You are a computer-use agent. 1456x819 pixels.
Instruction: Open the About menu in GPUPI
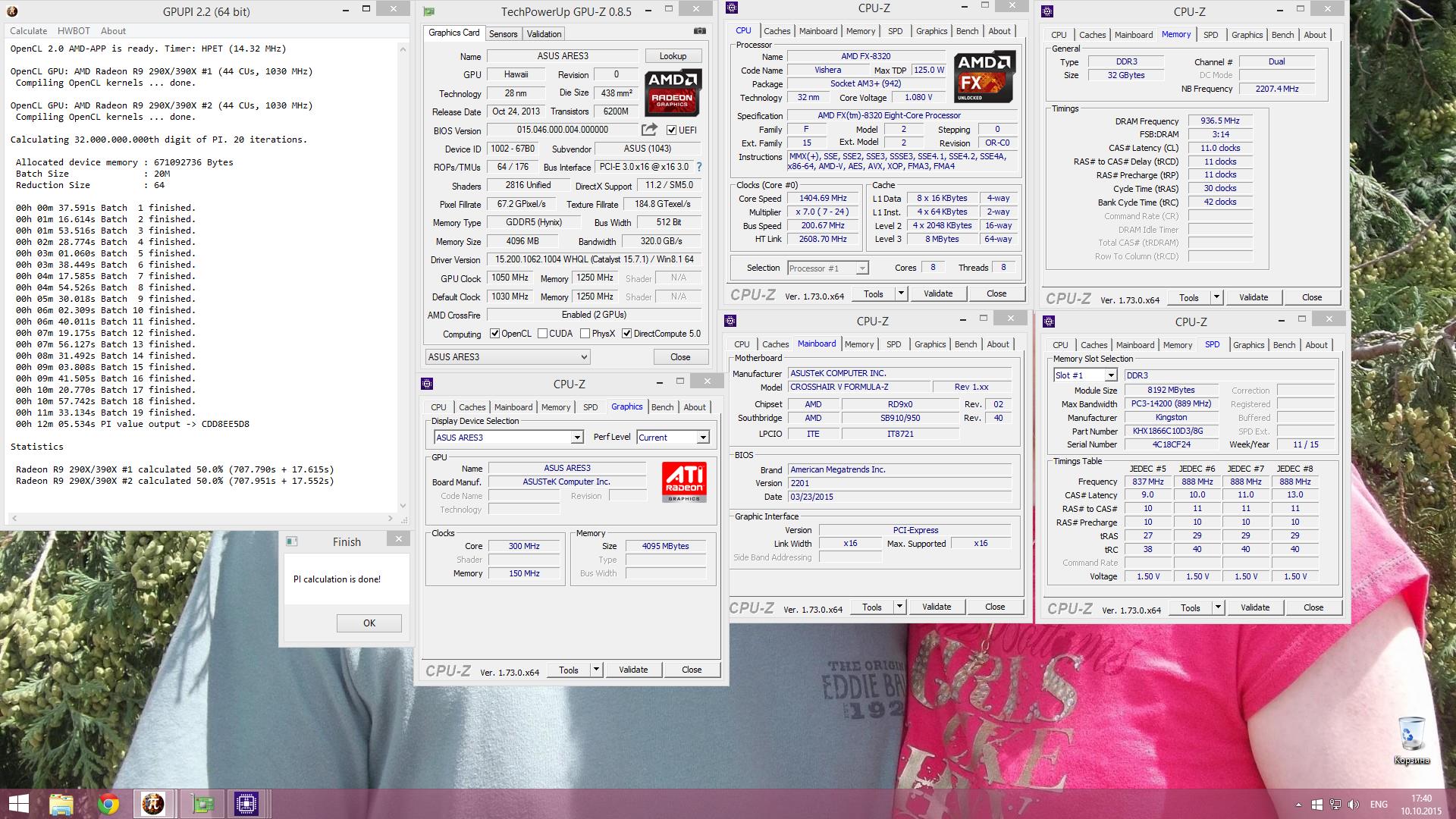pyautogui.click(x=113, y=31)
